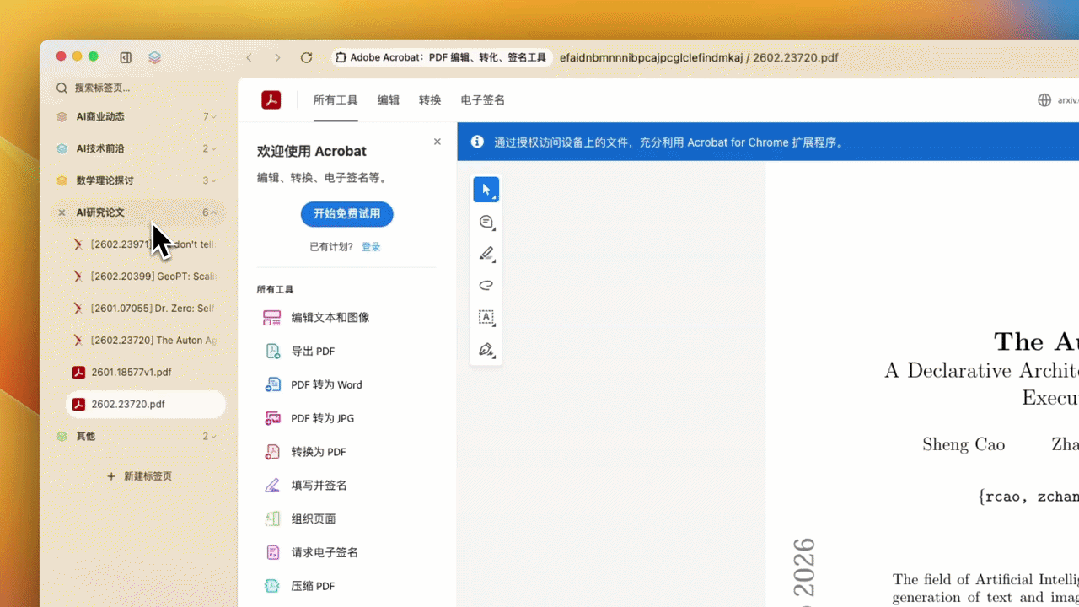Switch to the 转换 tab
1079x607 pixels.
430,100
